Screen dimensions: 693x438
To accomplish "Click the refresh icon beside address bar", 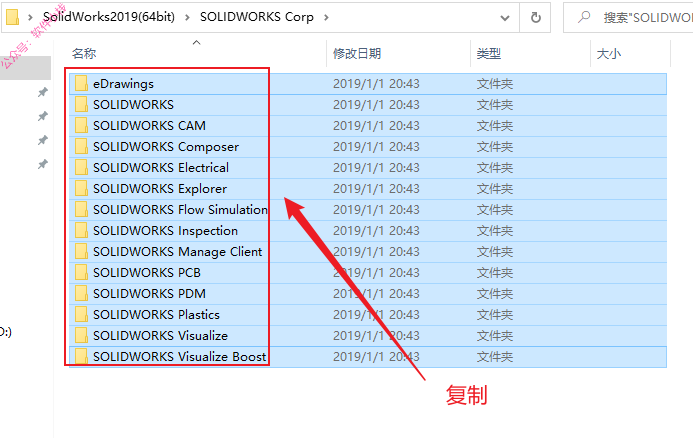I will coord(535,17).
